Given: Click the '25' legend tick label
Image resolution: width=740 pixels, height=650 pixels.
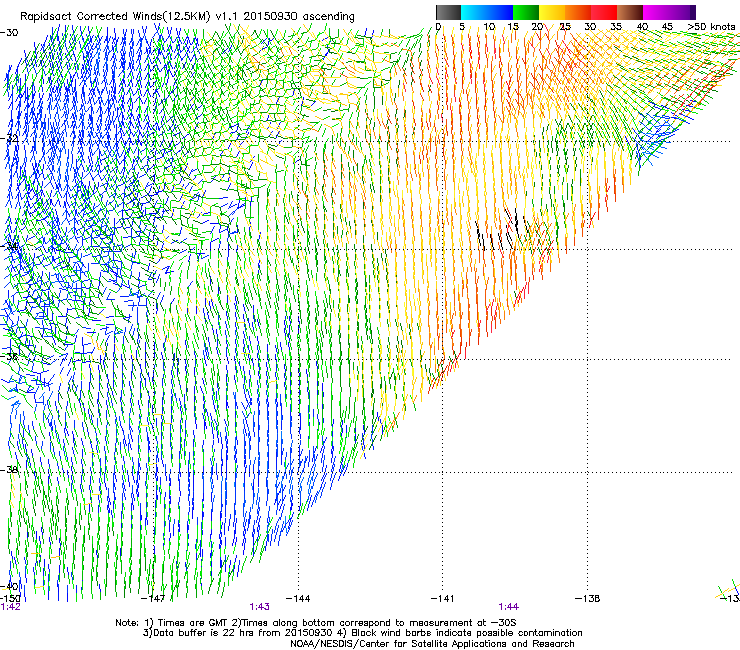Looking at the screenshot, I should coord(565,27).
